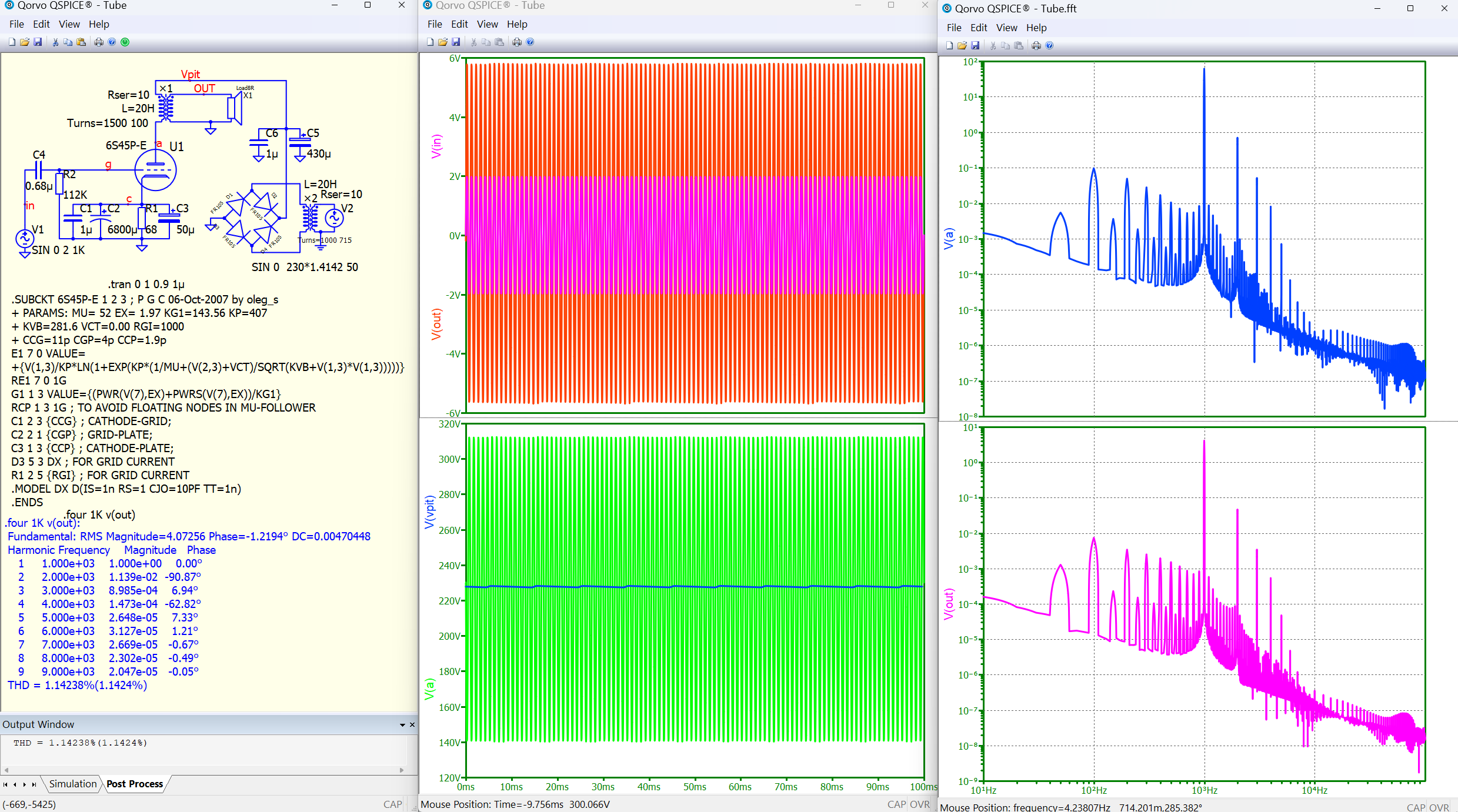Image resolution: width=1458 pixels, height=812 pixels.
Task: Click the SIN 0 230*1.4142 50 source text
Action: [x=305, y=267]
